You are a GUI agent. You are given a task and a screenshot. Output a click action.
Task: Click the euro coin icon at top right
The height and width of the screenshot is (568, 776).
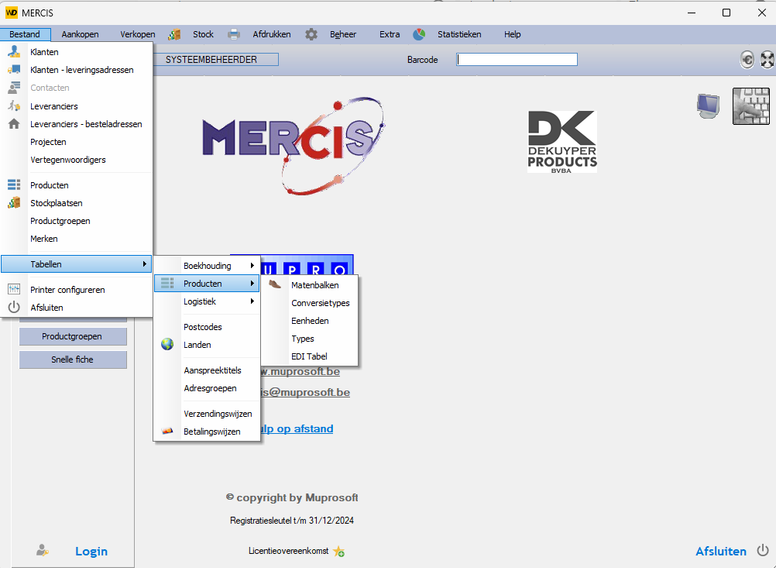tap(747, 60)
